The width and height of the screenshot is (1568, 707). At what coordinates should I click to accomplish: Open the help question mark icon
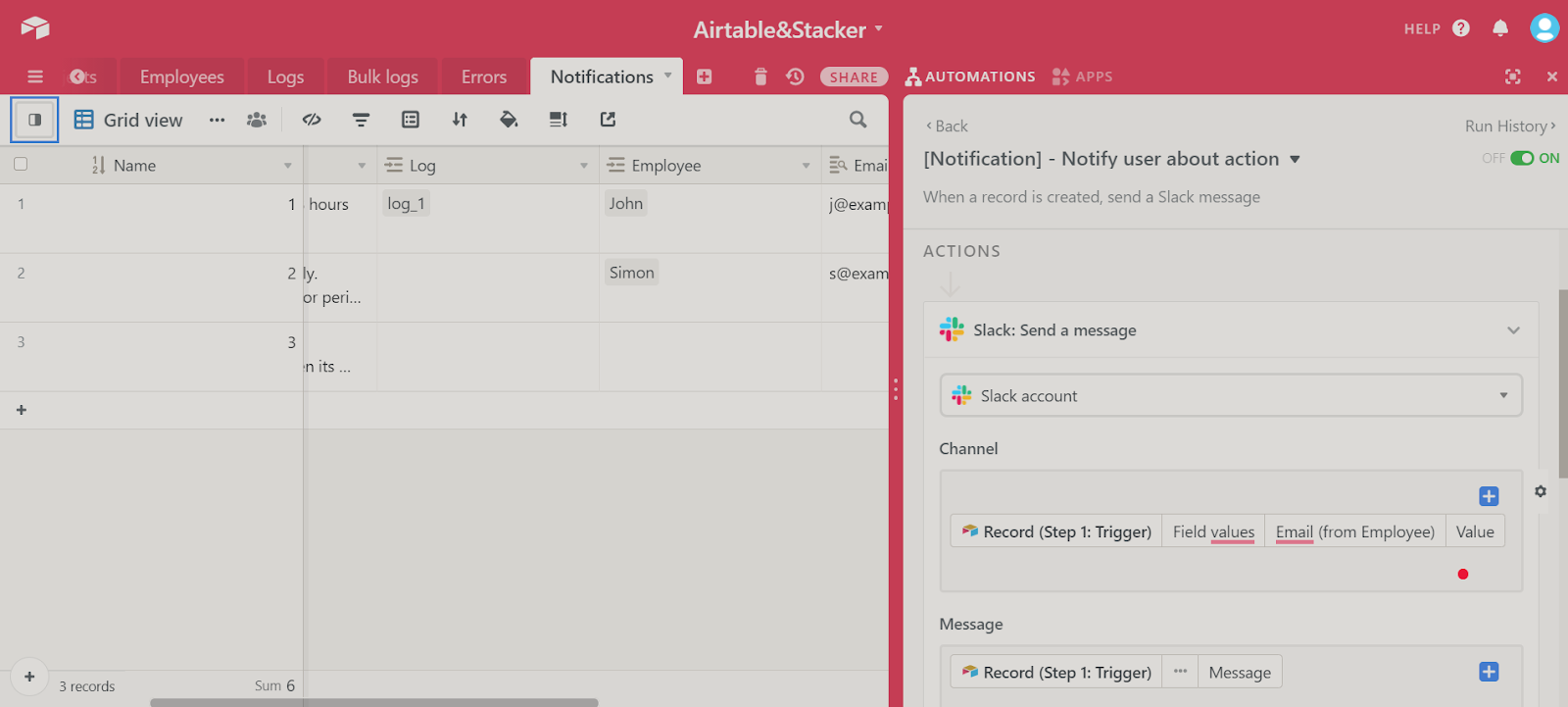(1461, 28)
